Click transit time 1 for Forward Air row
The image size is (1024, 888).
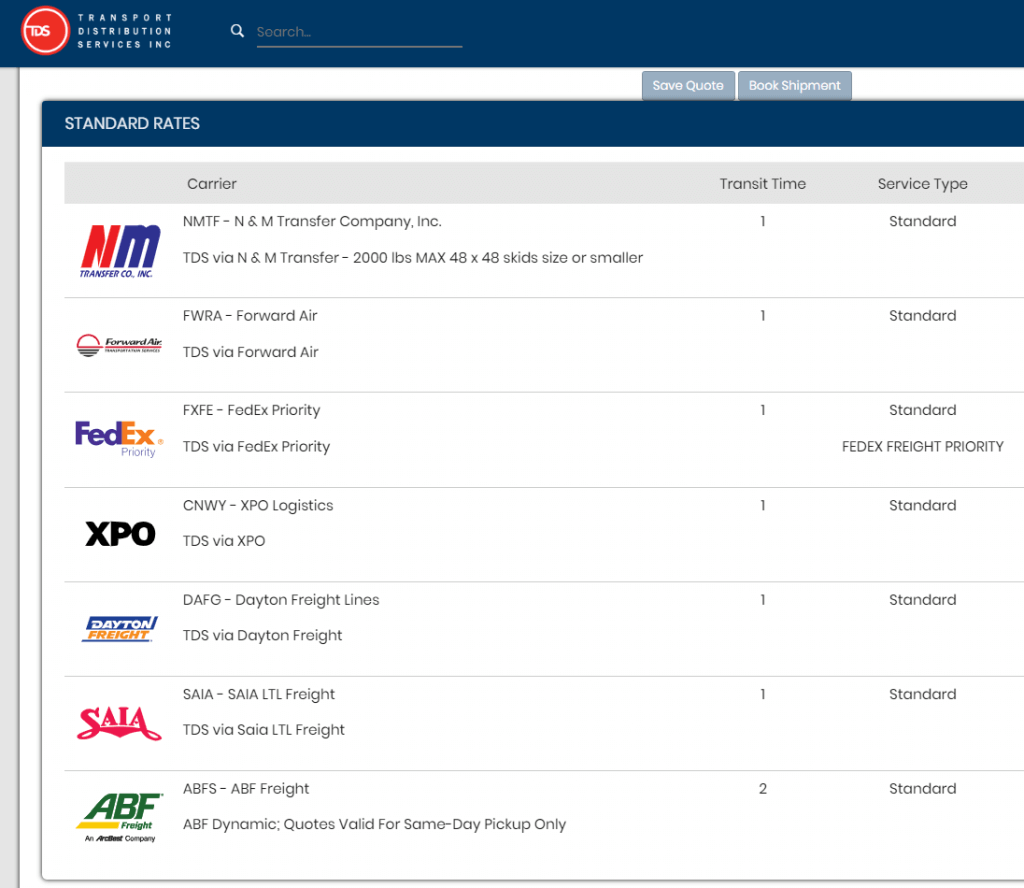pyautogui.click(x=763, y=316)
